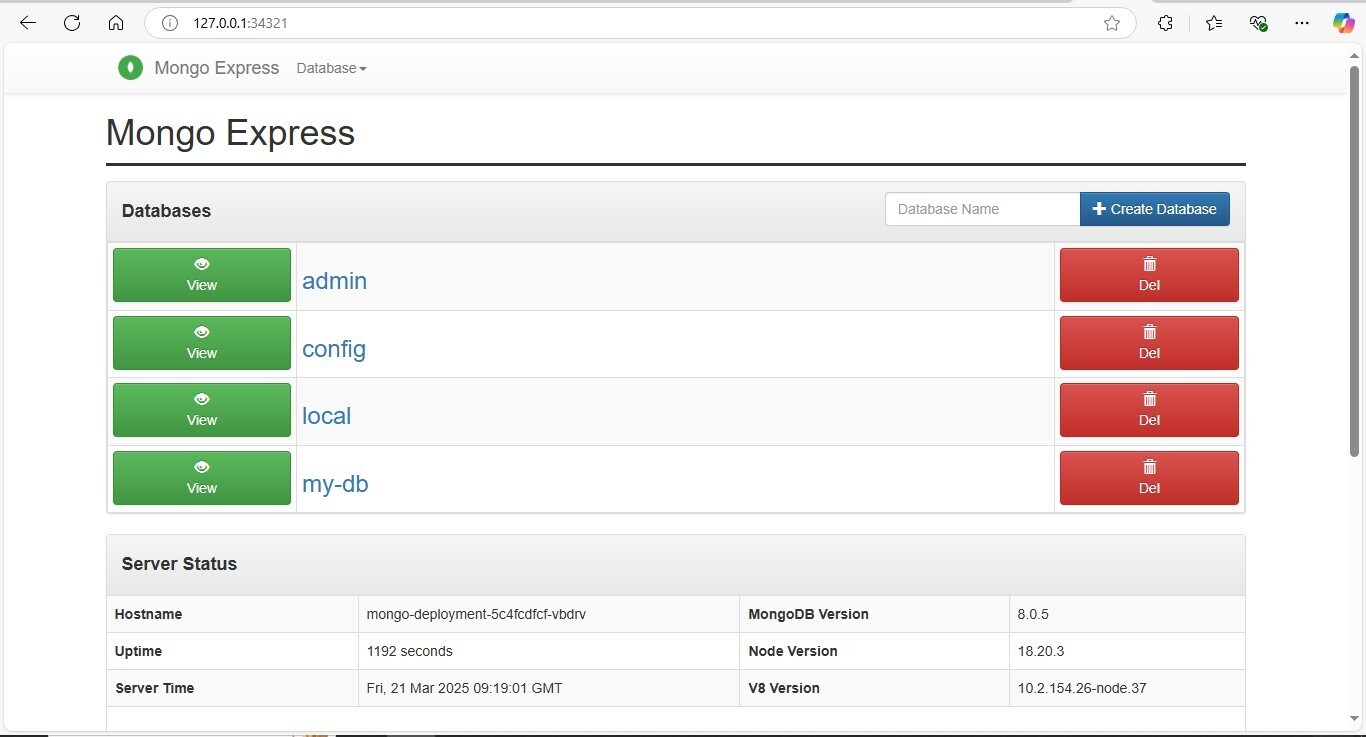Bookmark this page with the star icon

pyautogui.click(x=1112, y=23)
